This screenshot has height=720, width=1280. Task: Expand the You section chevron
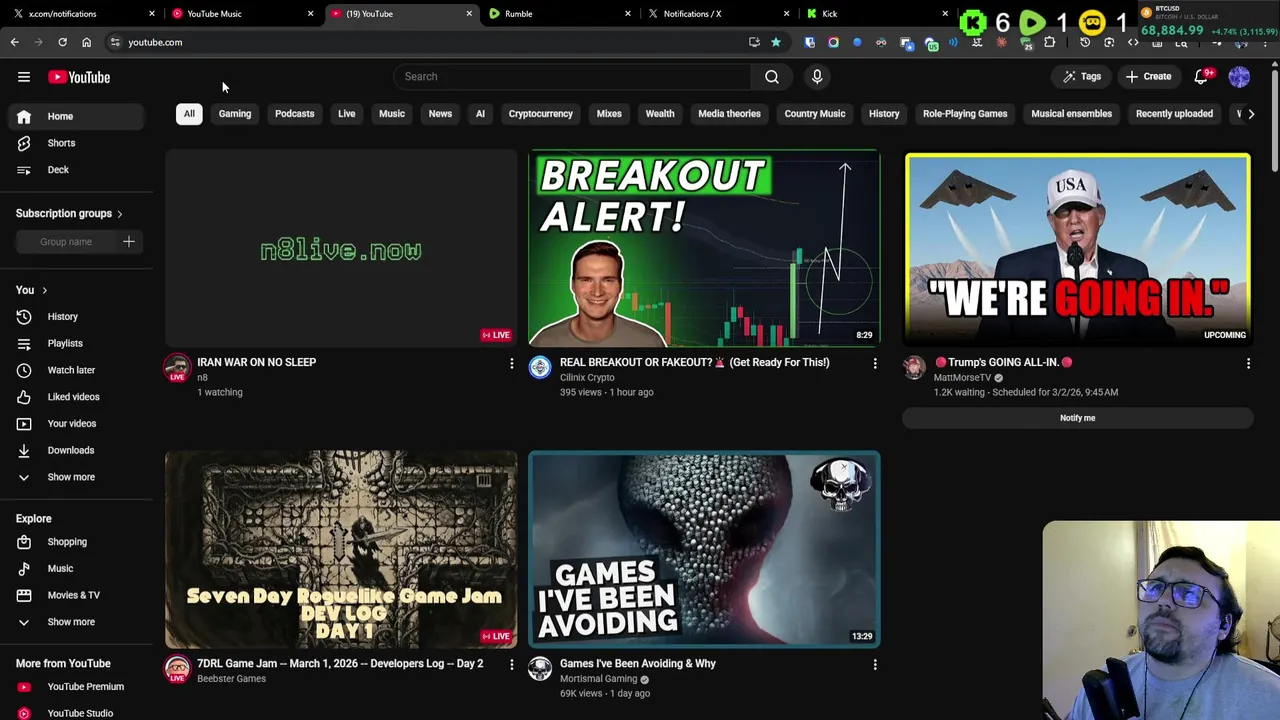tap(44, 290)
